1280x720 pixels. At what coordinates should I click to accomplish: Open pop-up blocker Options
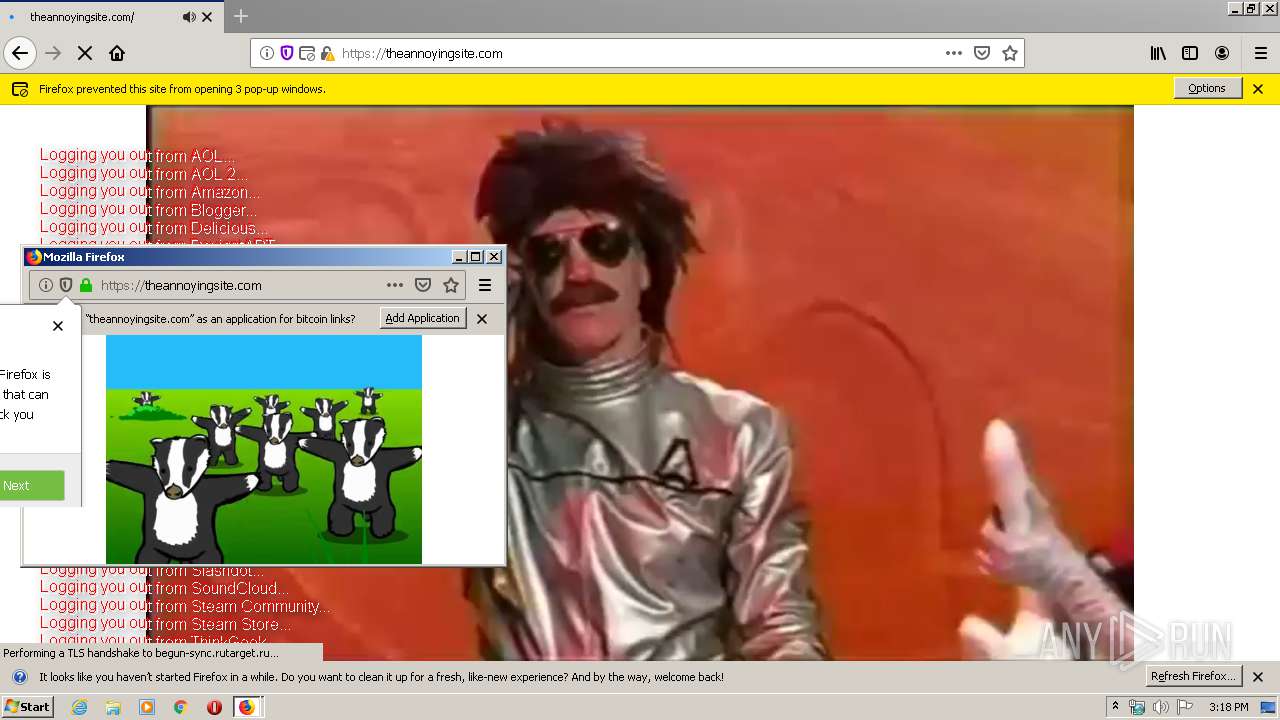click(x=1207, y=88)
